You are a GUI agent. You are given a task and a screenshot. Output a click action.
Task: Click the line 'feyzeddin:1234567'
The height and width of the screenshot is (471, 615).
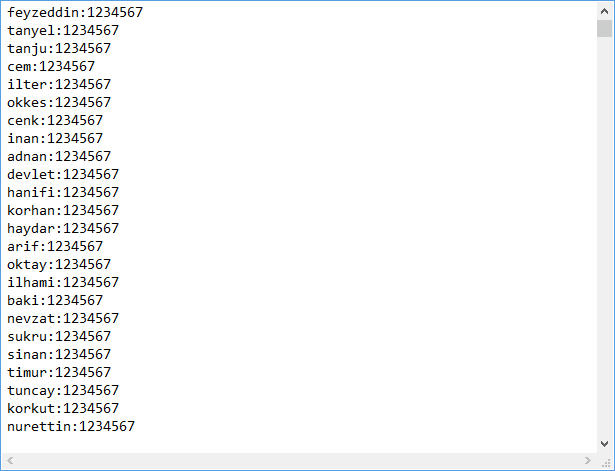[x=75, y=13]
